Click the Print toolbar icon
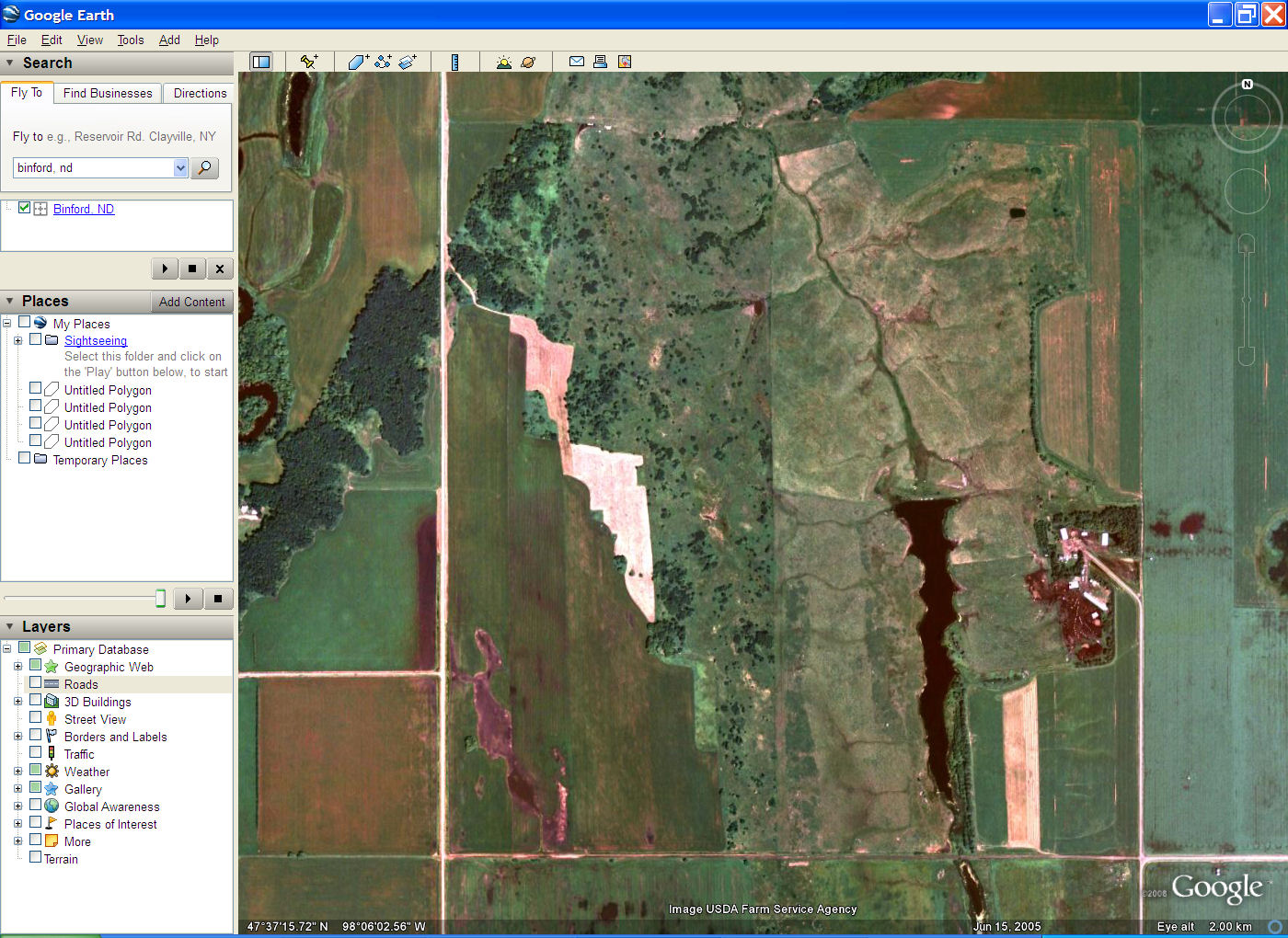The width and height of the screenshot is (1288, 938). click(600, 62)
